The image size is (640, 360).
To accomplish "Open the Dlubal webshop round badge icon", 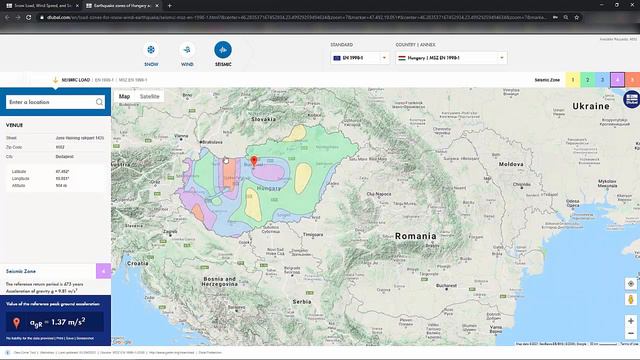I will (x=631, y=99).
